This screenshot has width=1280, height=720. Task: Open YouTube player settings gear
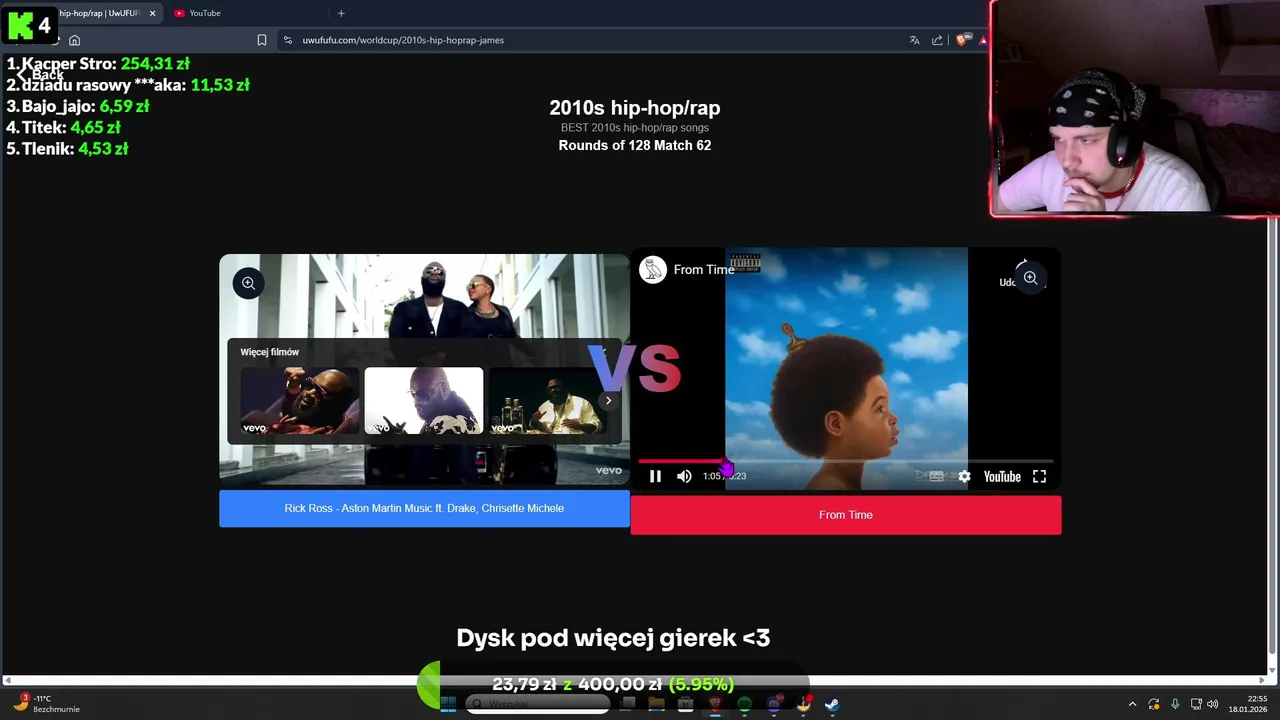[x=964, y=477]
